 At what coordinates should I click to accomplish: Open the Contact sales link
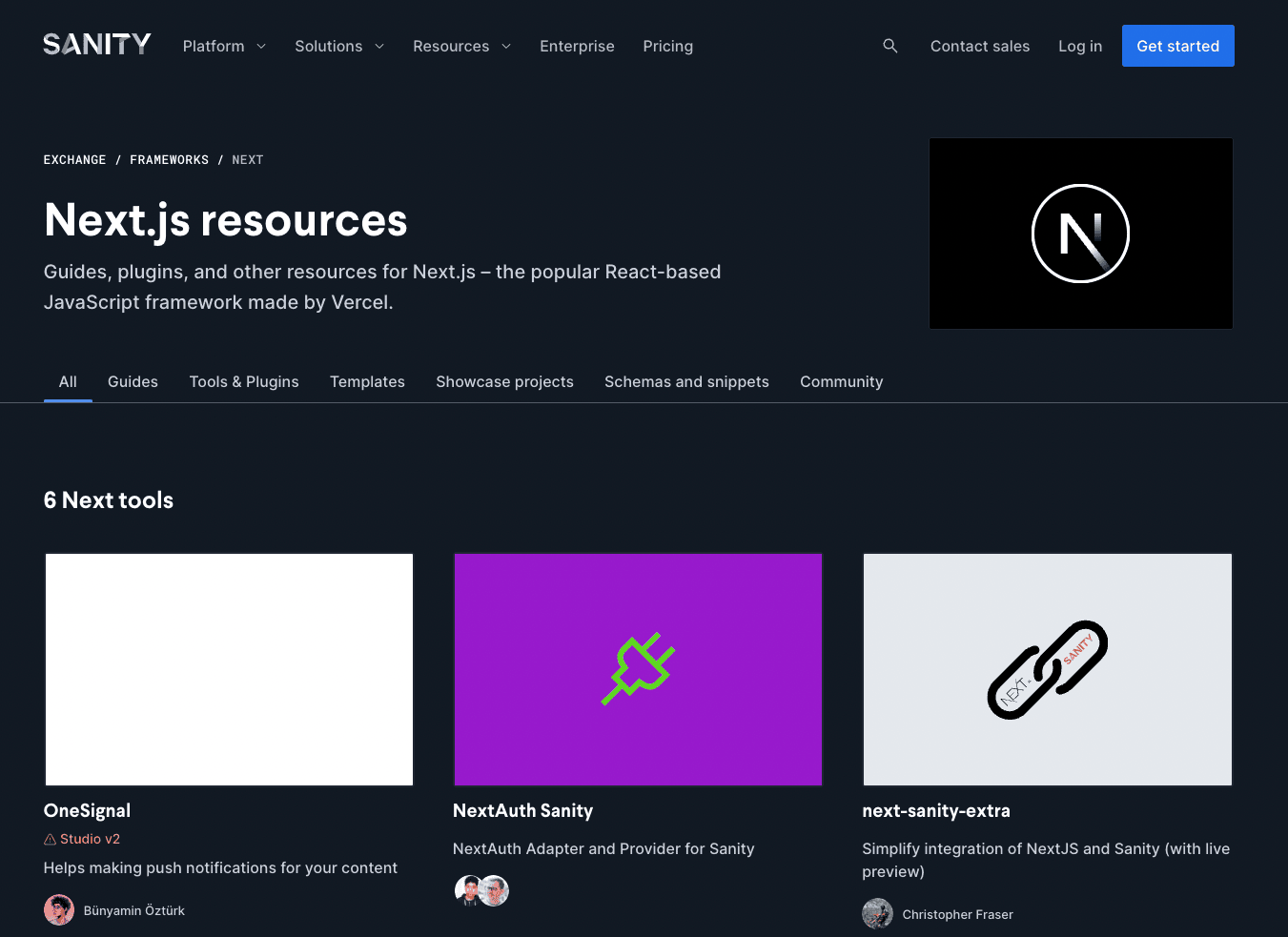point(980,46)
